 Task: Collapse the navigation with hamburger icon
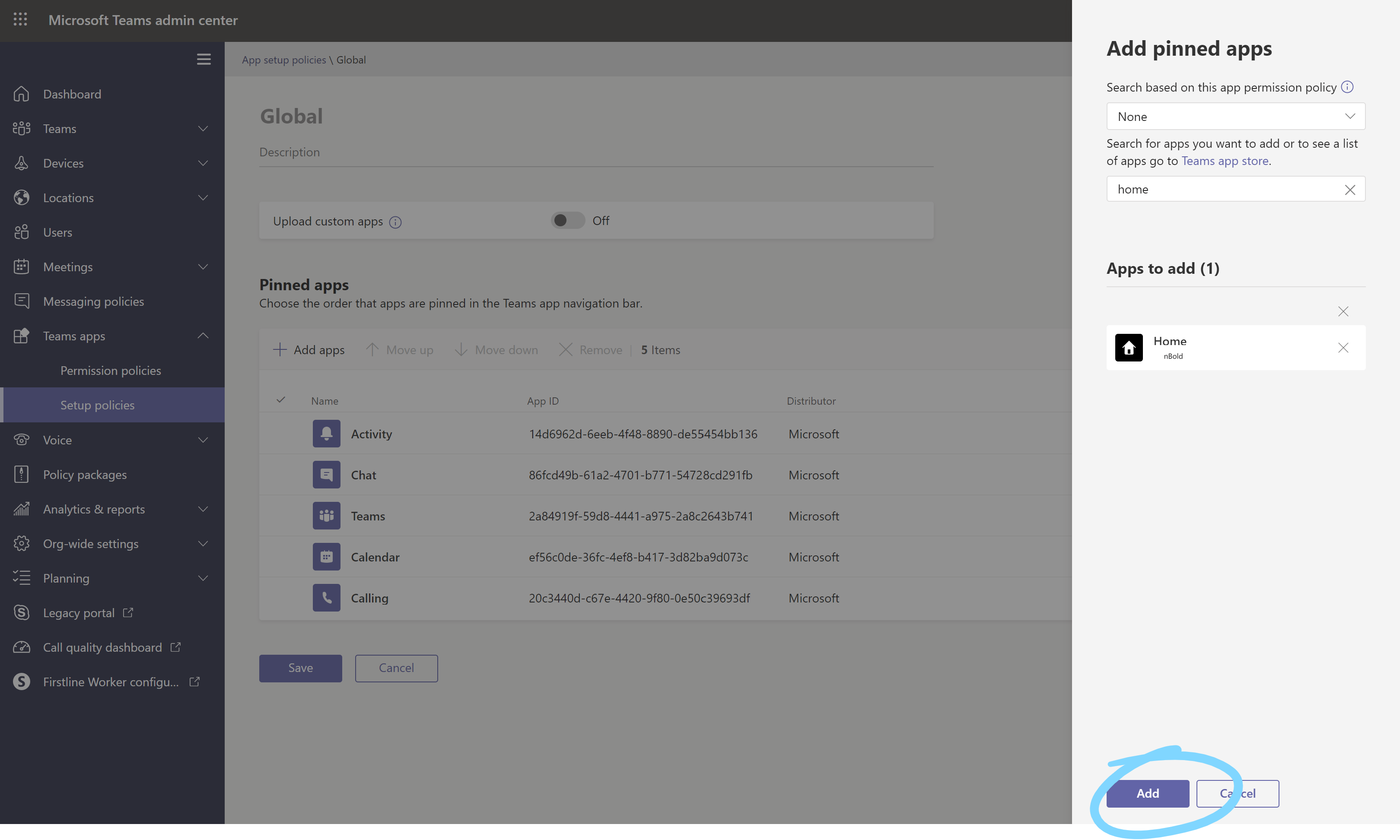coord(204,60)
